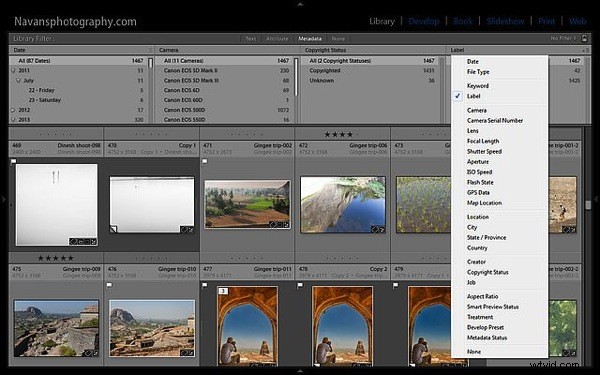The width and height of the screenshot is (600, 375).
Task: Switch to the Print module
Action: [x=546, y=21]
